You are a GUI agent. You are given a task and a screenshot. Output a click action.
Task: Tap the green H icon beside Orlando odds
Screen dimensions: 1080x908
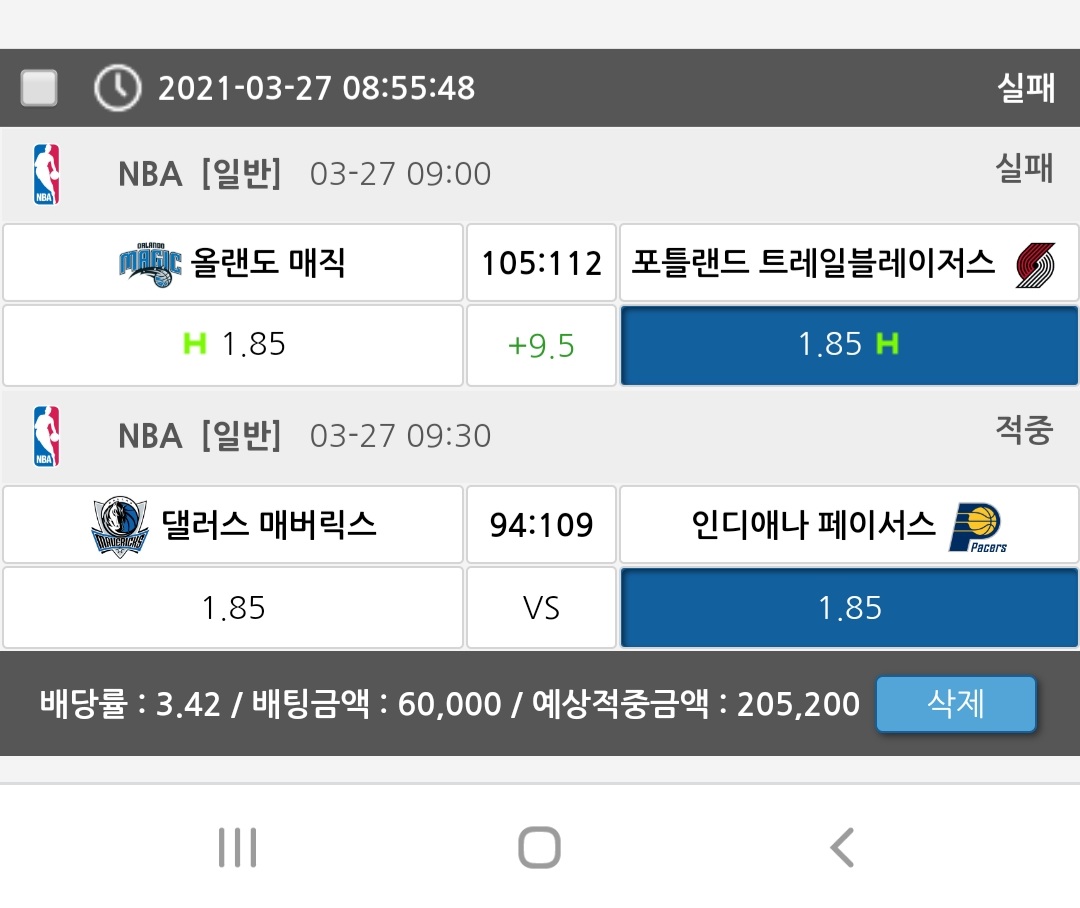[194, 344]
